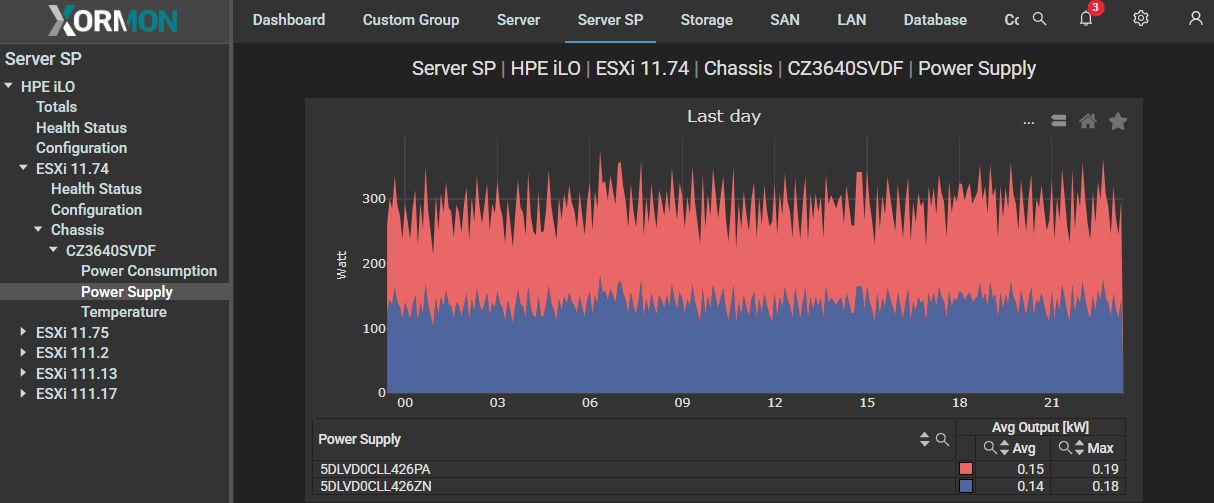Click the Power Supply column search icon
This screenshot has width=1214, height=503.
coord(941,439)
